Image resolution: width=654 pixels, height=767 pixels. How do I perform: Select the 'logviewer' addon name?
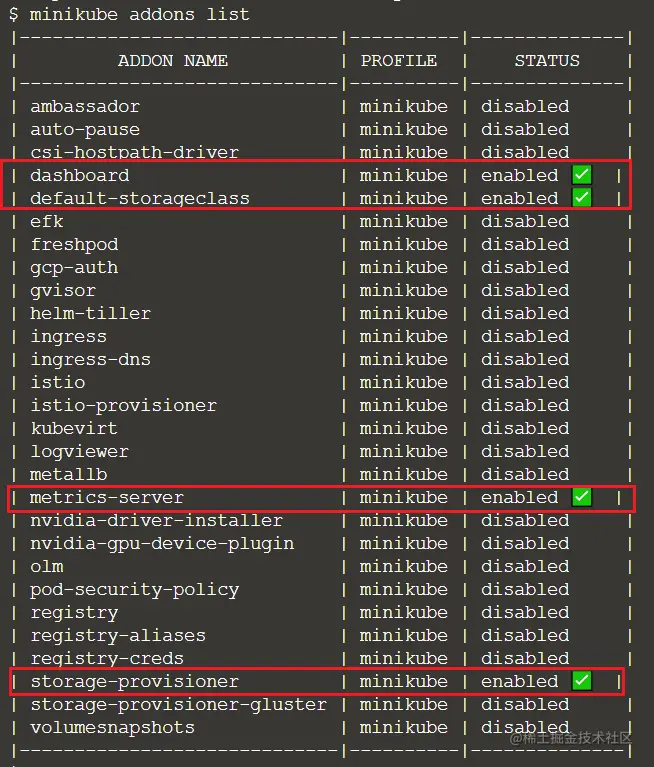click(x=80, y=451)
